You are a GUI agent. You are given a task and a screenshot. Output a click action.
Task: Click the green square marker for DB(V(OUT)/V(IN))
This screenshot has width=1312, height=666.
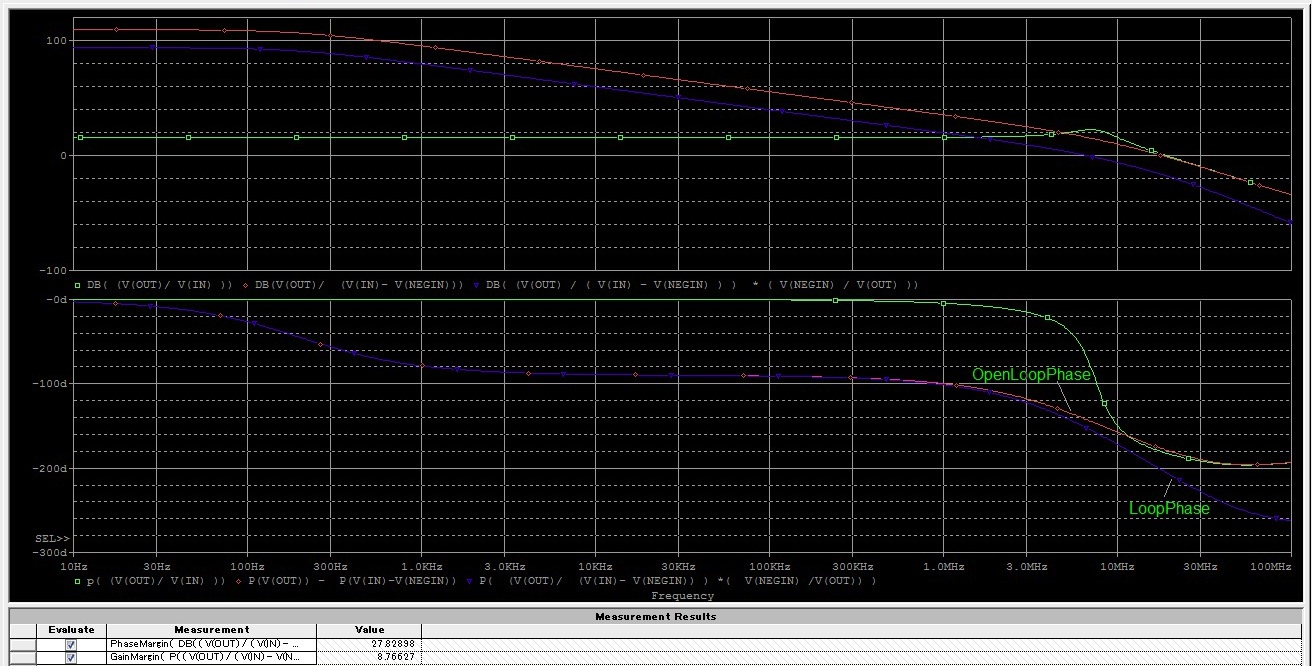[x=80, y=285]
